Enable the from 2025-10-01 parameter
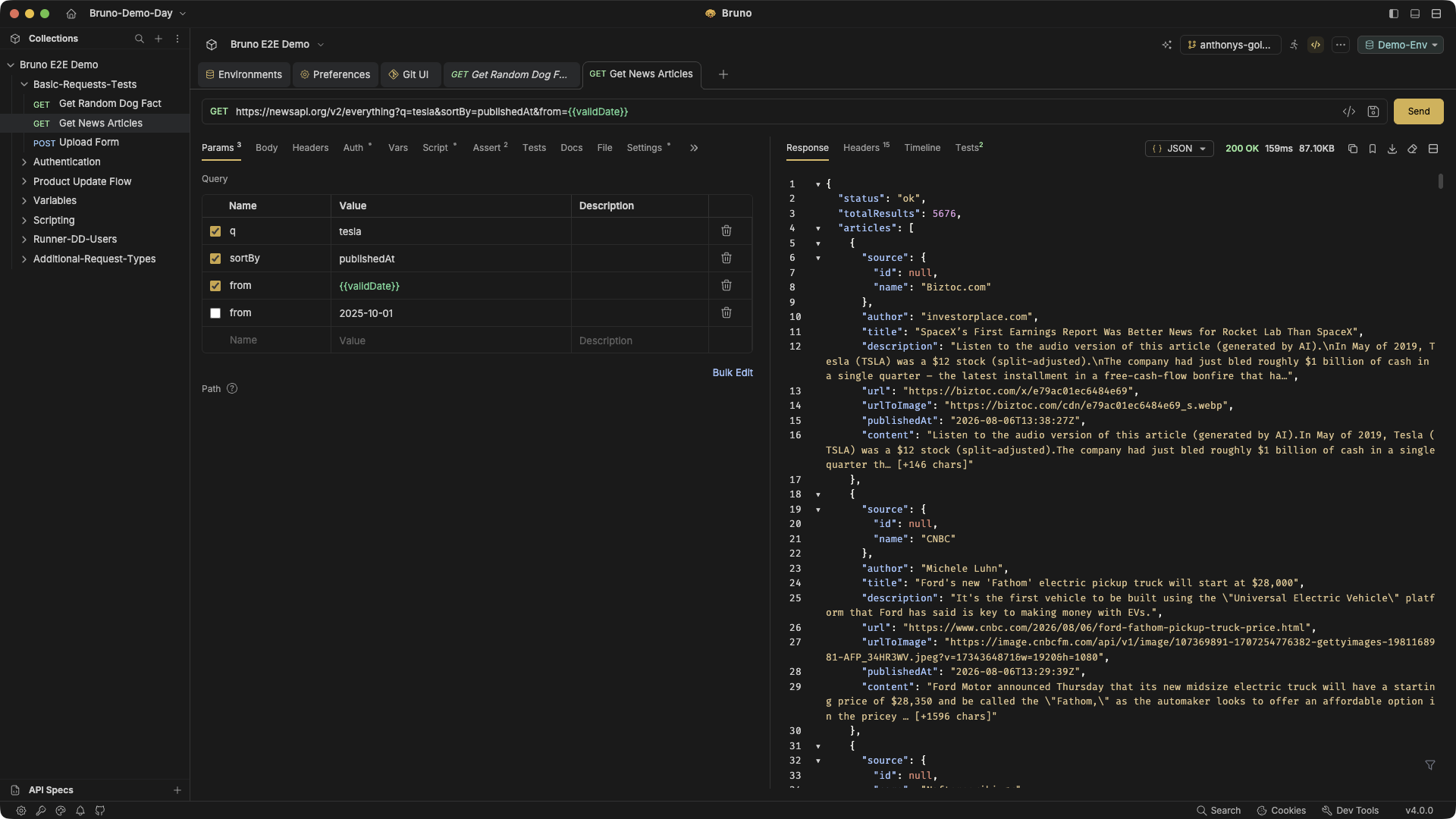 (x=215, y=313)
